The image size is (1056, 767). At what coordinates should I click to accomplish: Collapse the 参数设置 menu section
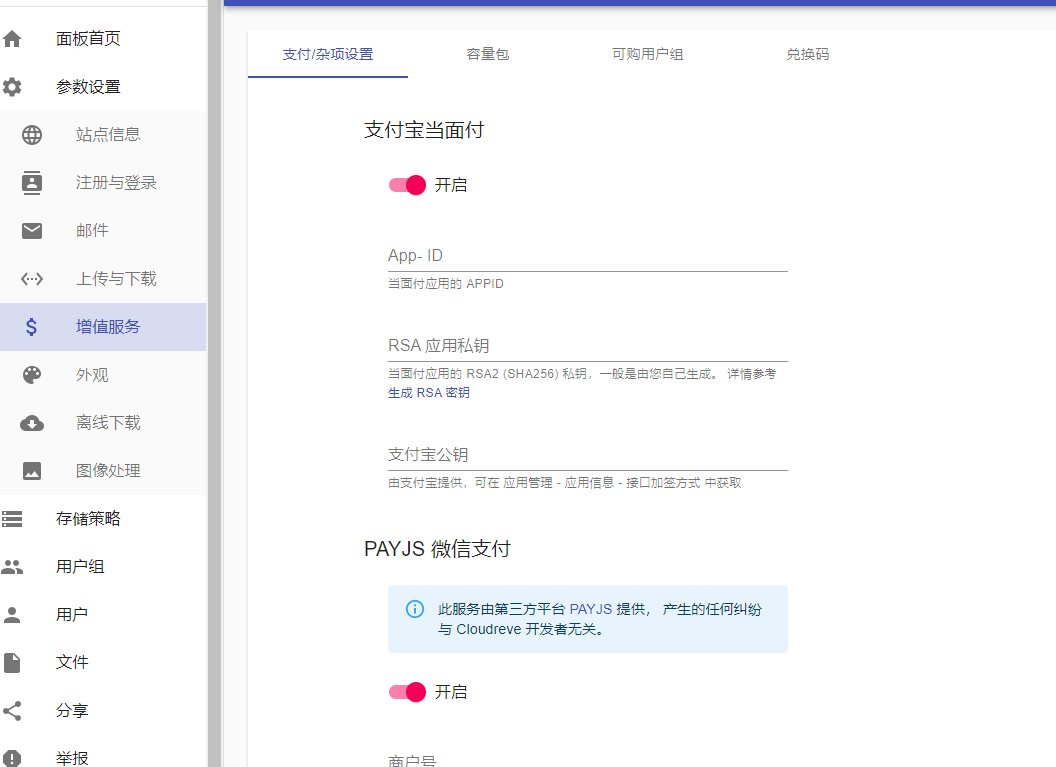[103, 87]
